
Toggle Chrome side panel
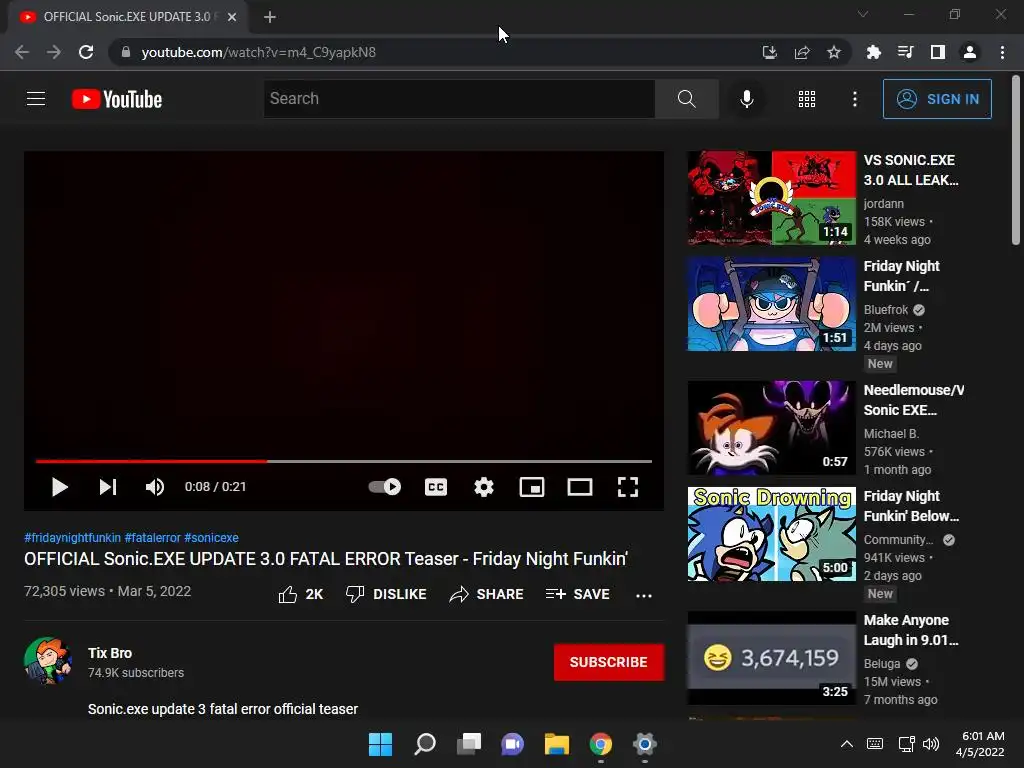937,52
